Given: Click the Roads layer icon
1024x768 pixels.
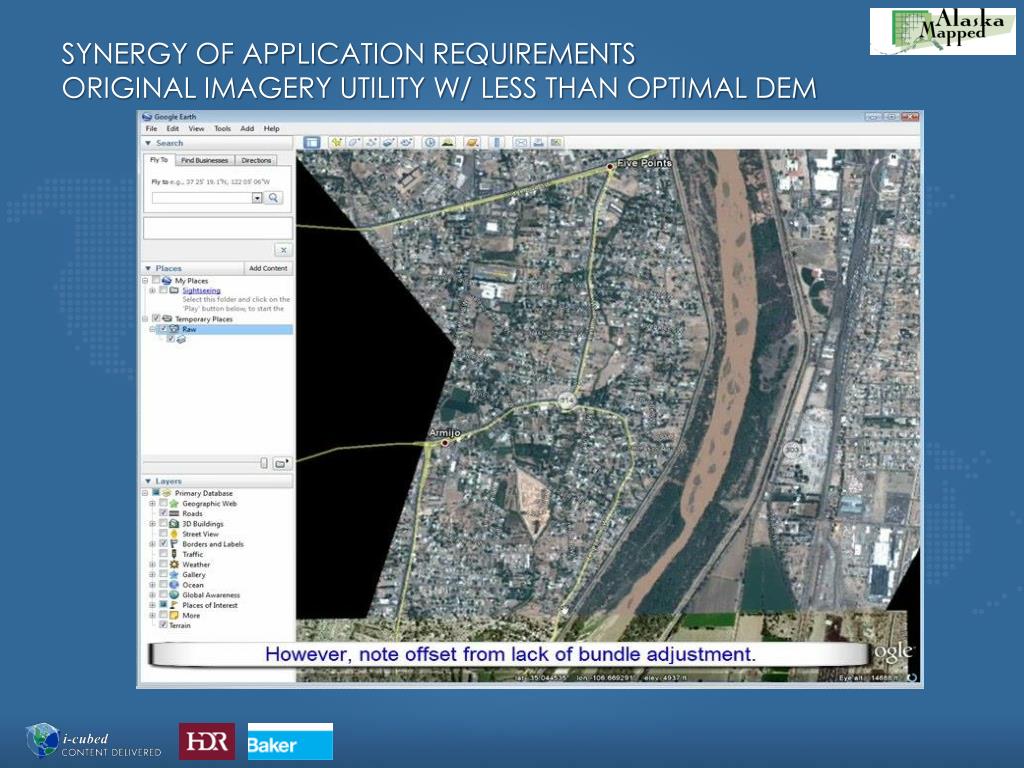Looking at the screenshot, I should coord(174,513).
